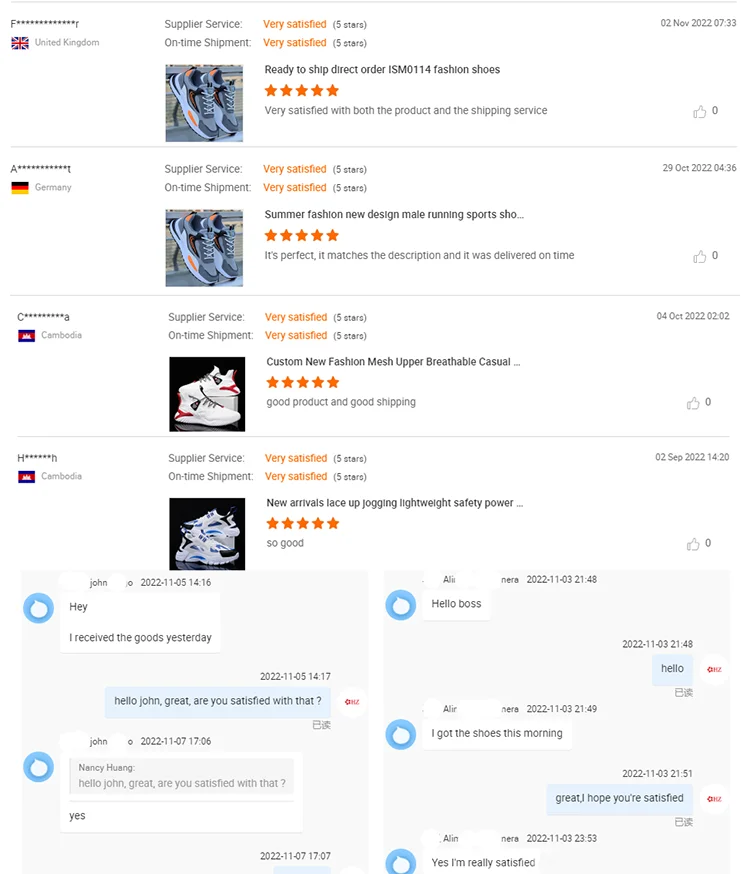Viewport: 750px width, 874px height.
Task: Click the Germany flag icon
Action: click(20, 188)
